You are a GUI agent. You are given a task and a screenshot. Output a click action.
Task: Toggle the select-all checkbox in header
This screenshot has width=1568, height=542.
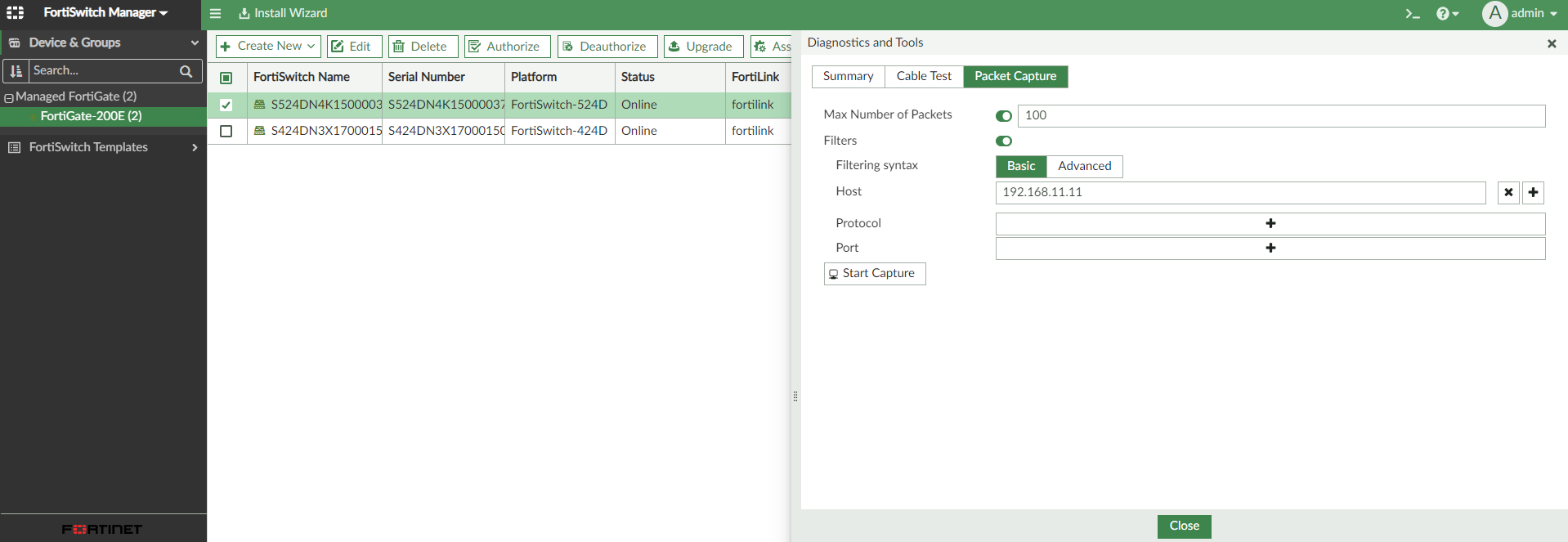[226, 78]
